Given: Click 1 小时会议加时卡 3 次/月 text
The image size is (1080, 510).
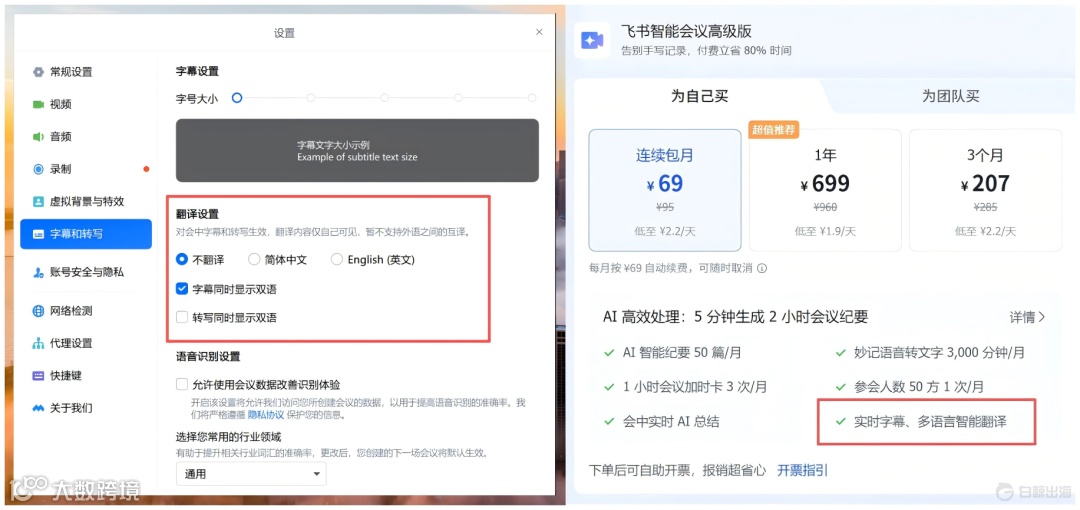Looking at the screenshot, I should tap(695, 387).
